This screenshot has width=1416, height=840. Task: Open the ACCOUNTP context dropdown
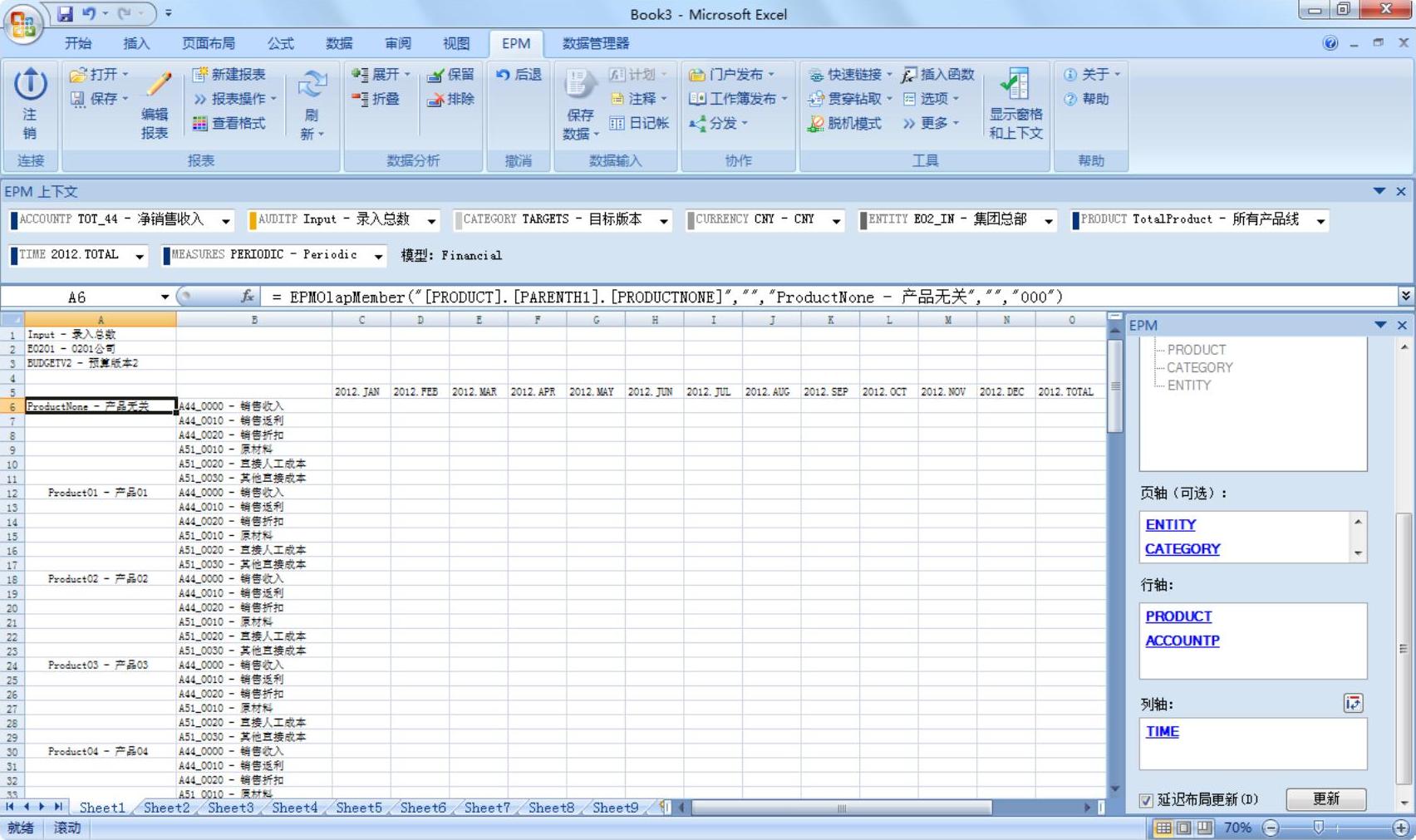(x=225, y=220)
